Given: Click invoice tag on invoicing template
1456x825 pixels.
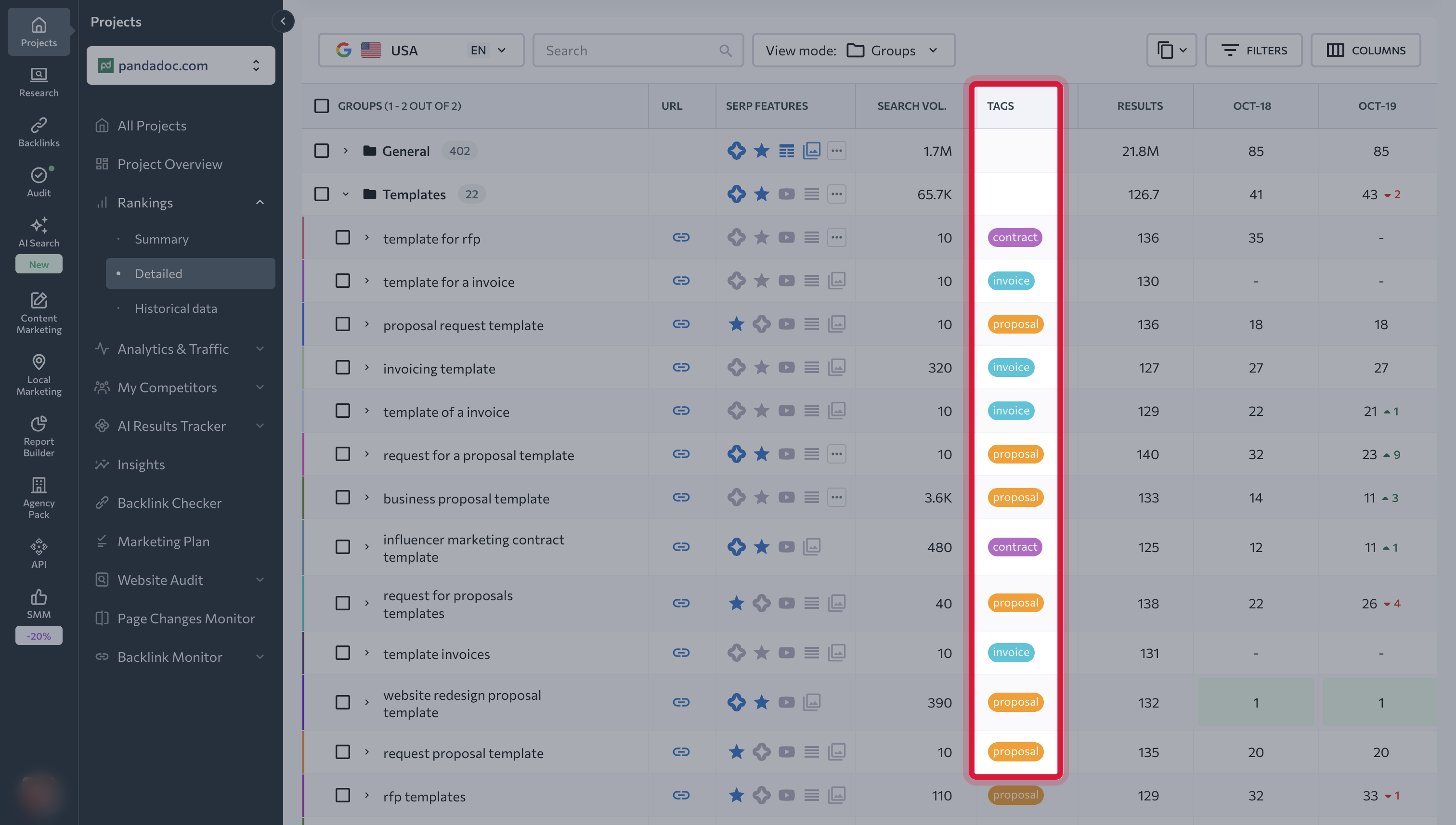Looking at the screenshot, I should coord(1011,368).
